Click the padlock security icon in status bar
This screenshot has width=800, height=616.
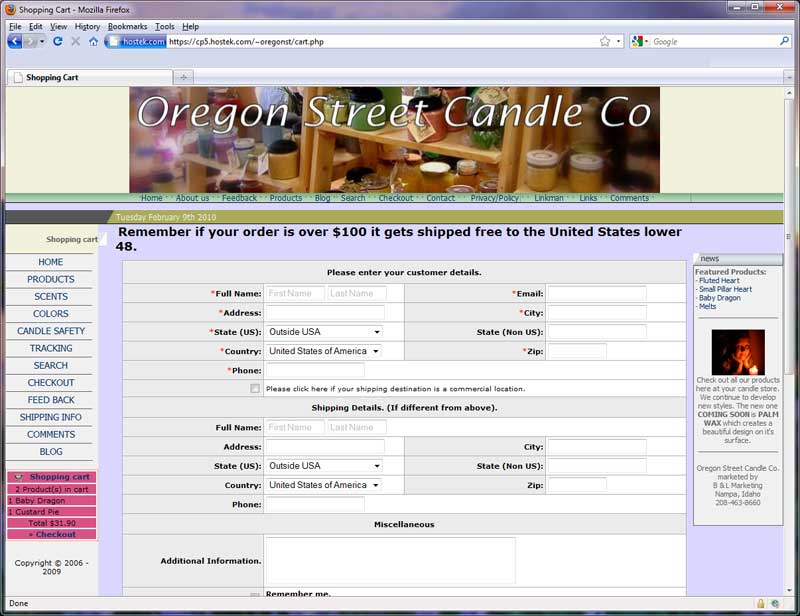[760, 603]
